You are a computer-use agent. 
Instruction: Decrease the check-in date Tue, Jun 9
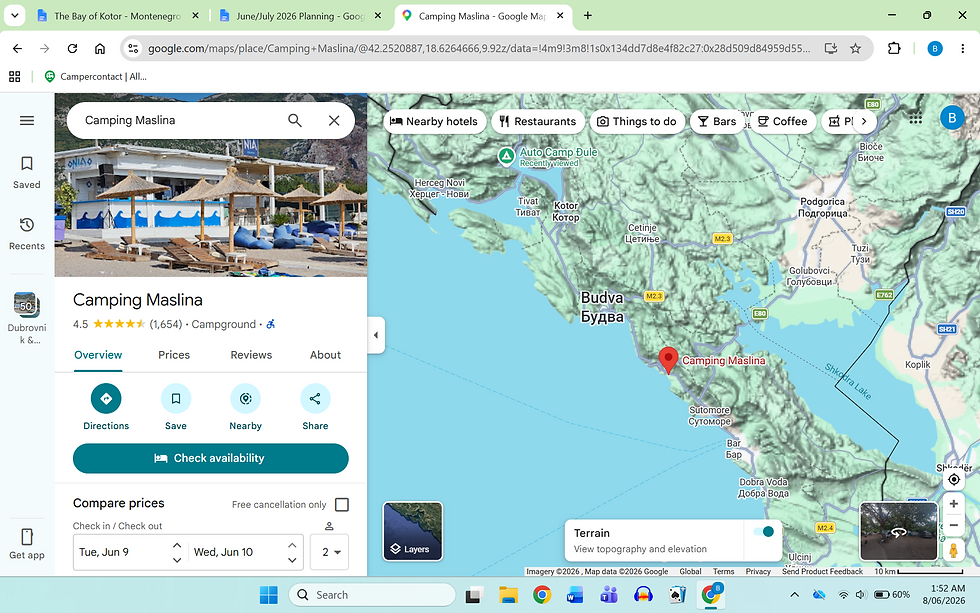(177, 560)
